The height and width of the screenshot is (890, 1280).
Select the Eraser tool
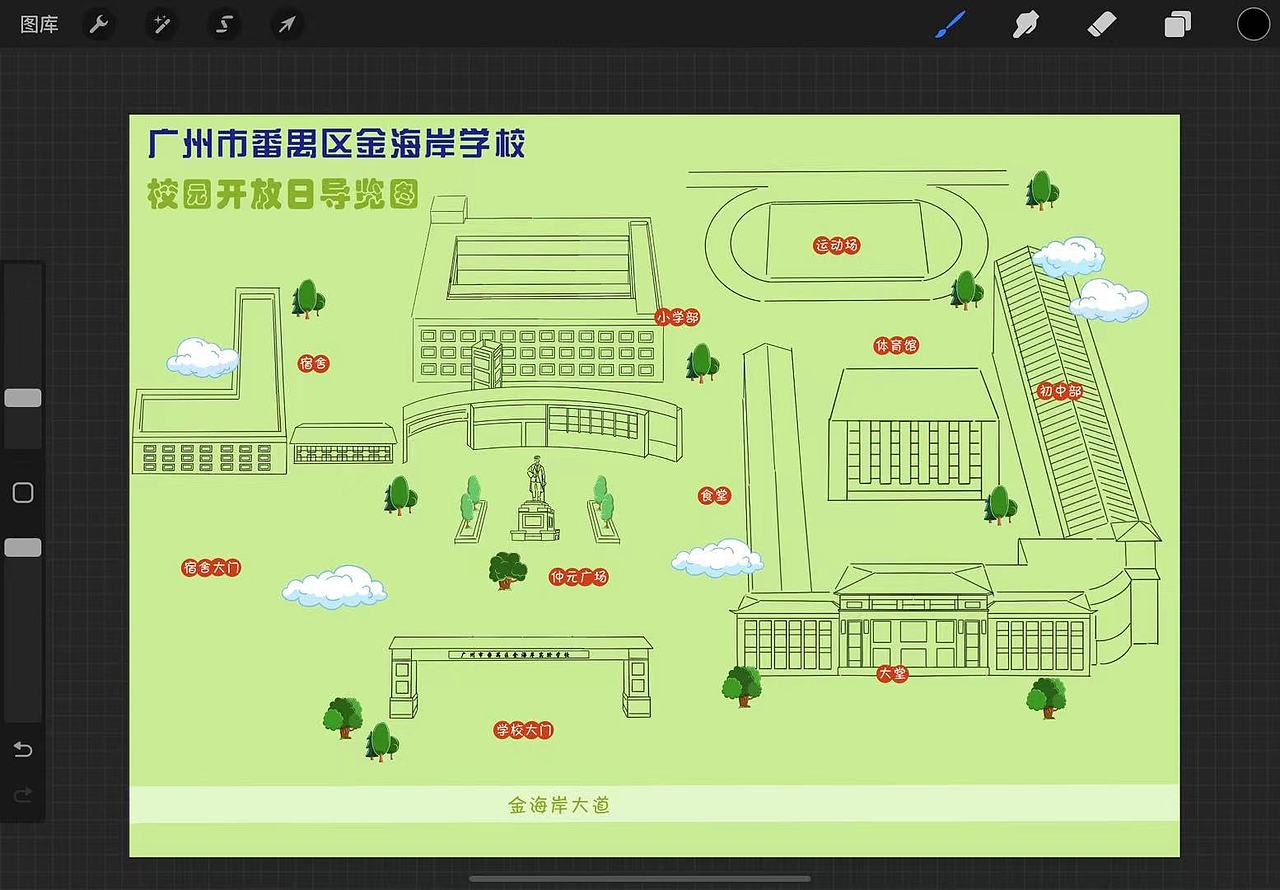(1101, 24)
